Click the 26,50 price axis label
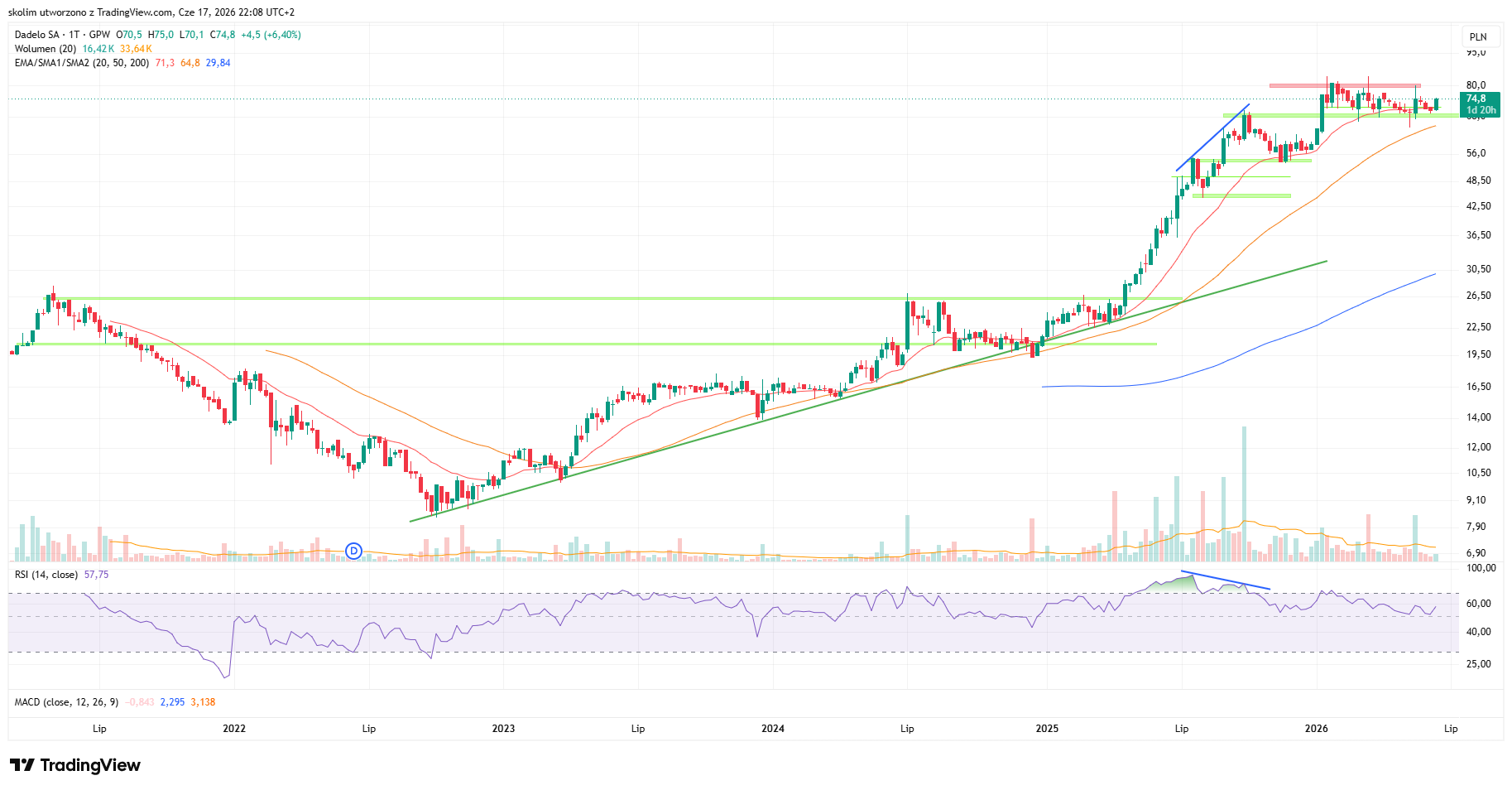Image resolution: width=1512 pixels, height=790 pixels. point(1479,296)
